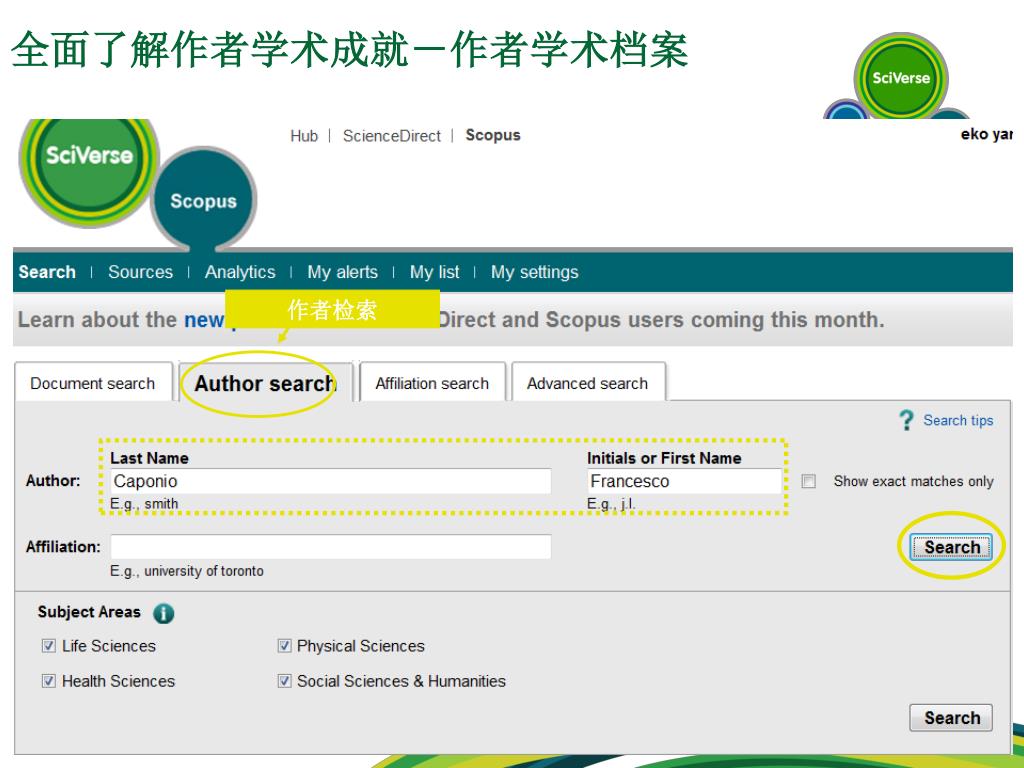
Task: Open My settings in navigation bar
Action: coord(535,272)
